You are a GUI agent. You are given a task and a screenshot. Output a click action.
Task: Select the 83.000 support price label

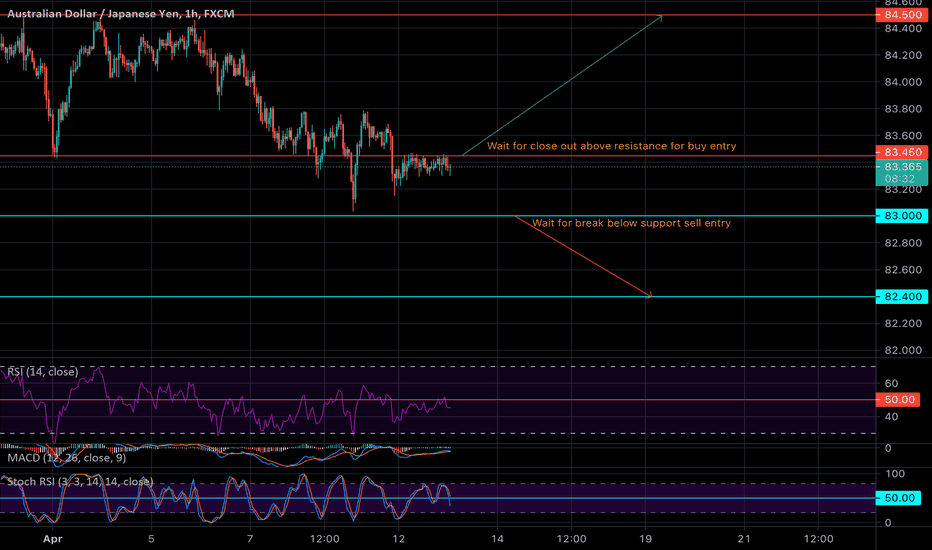(902, 216)
